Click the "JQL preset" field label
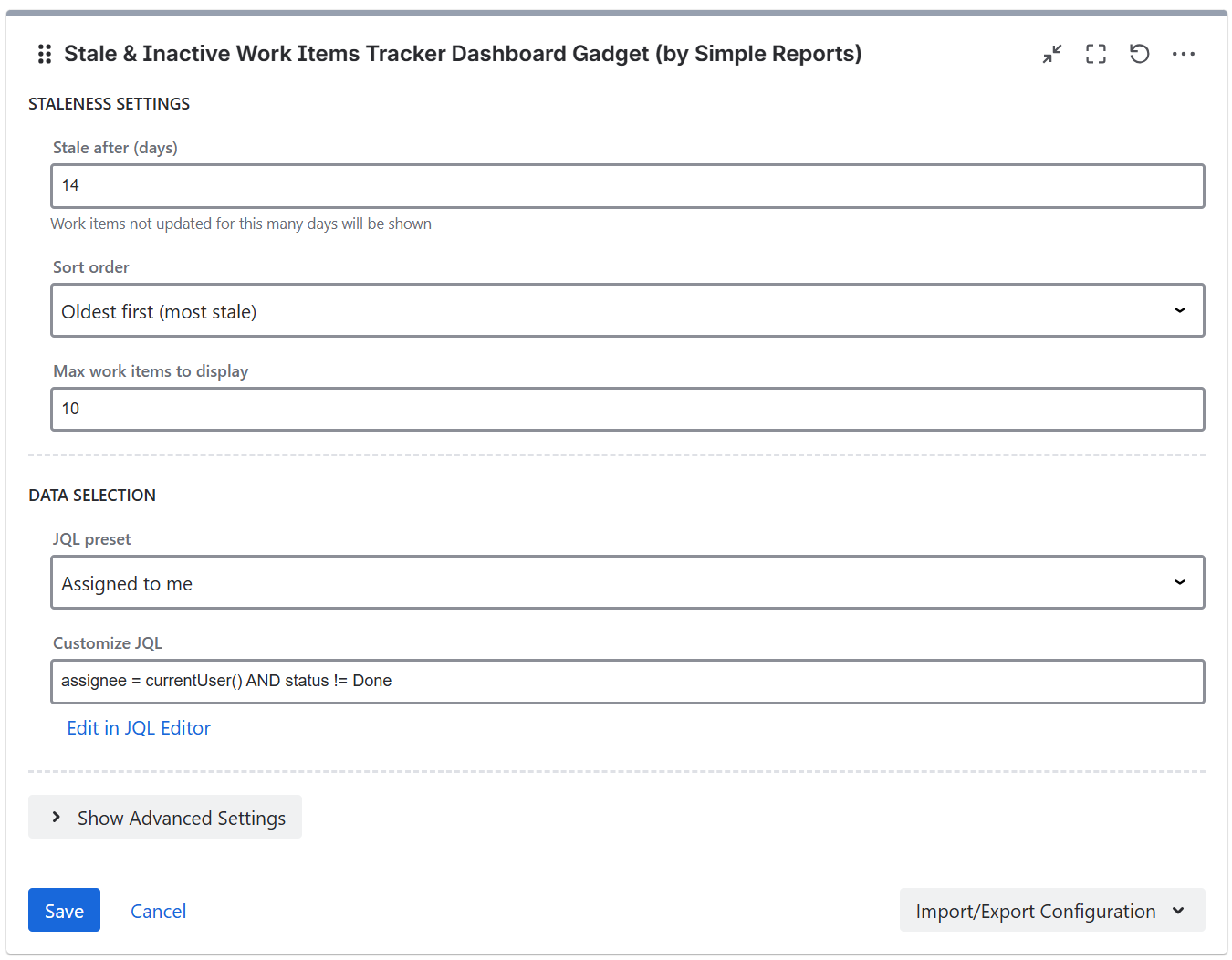 [92, 539]
